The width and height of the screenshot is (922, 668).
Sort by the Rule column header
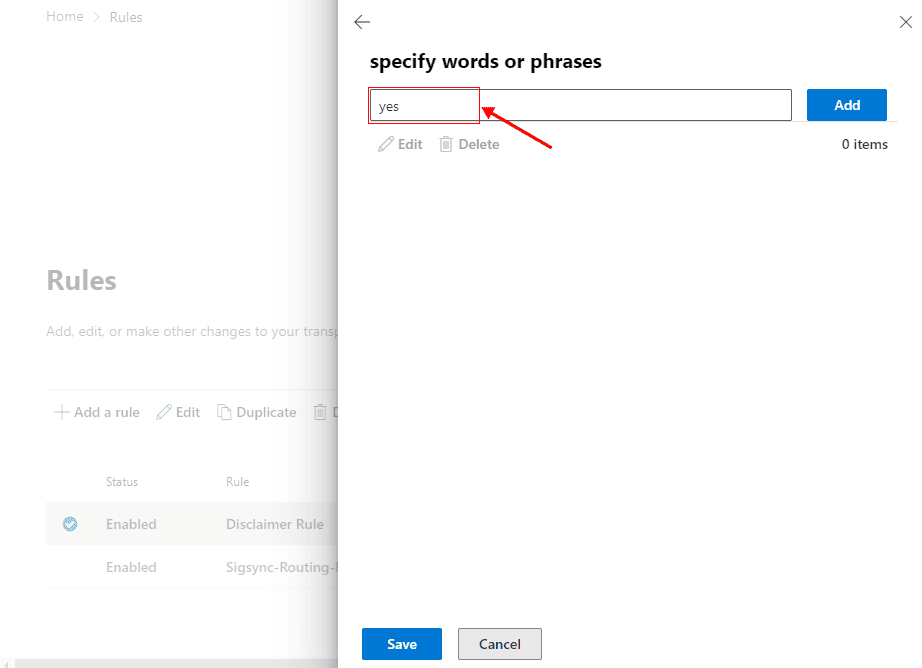tap(237, 482)
